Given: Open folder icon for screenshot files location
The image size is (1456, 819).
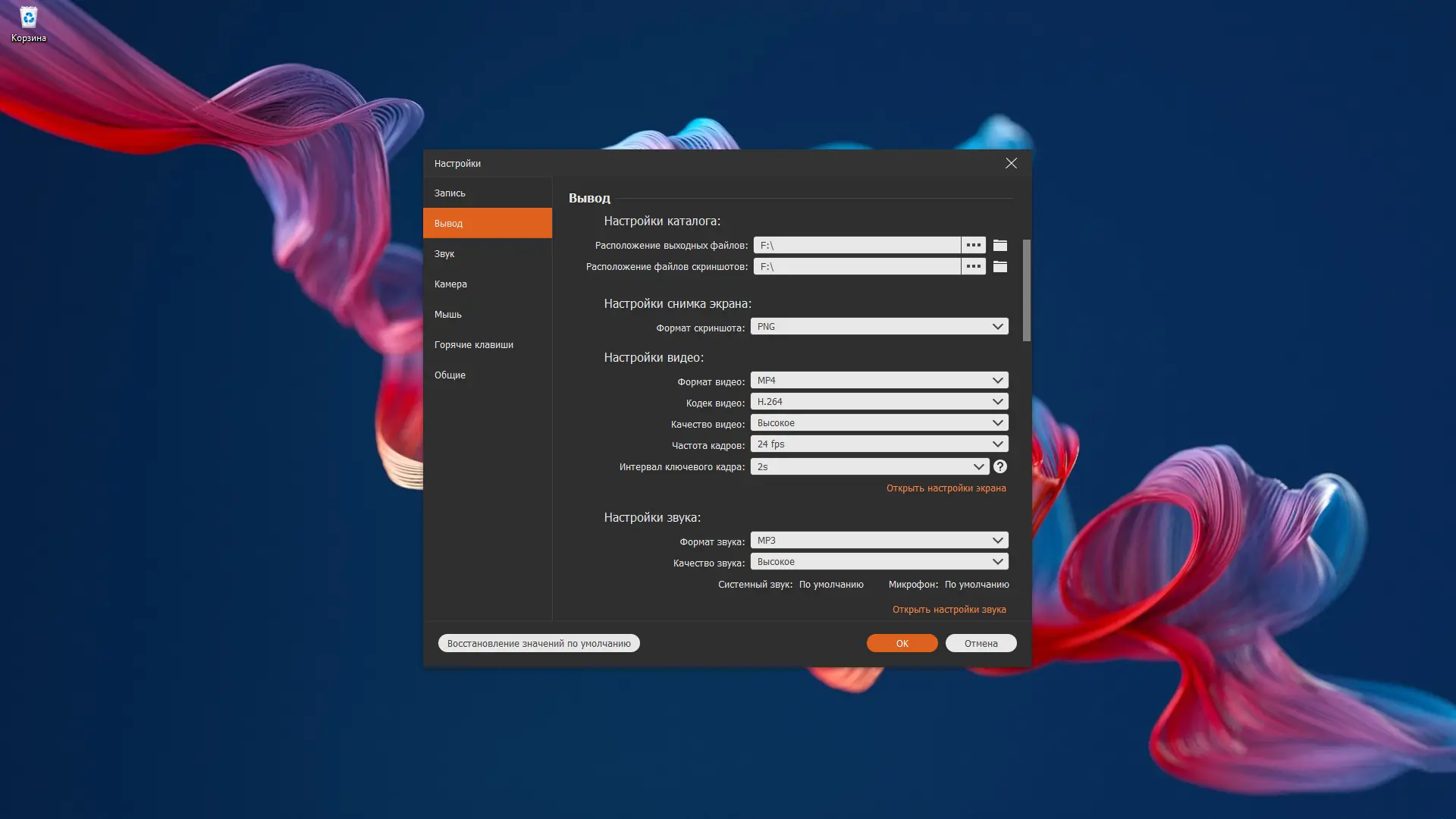Looking at the screenshot, I should pyautogui.click(x=1000, y=266).
